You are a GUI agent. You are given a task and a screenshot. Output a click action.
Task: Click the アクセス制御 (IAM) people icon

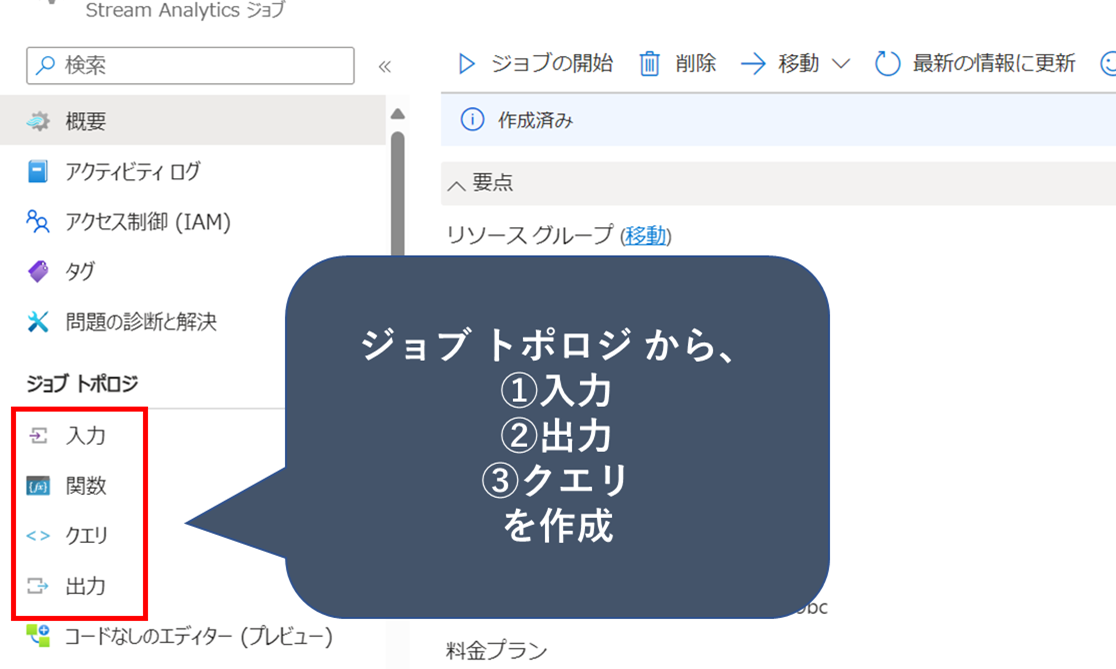[x=38, y=221]
